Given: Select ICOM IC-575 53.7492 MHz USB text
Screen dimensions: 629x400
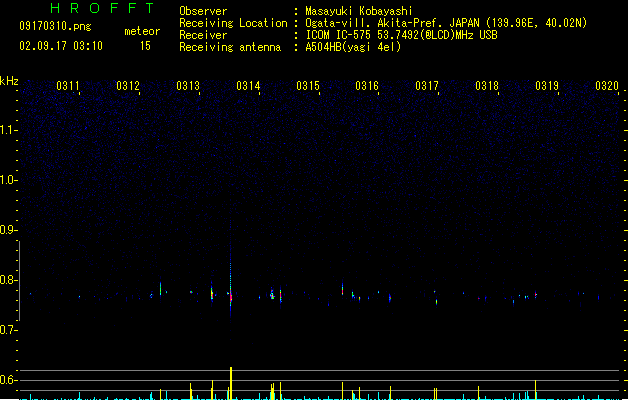Looking at the screenshot, I should pos(401,35).
